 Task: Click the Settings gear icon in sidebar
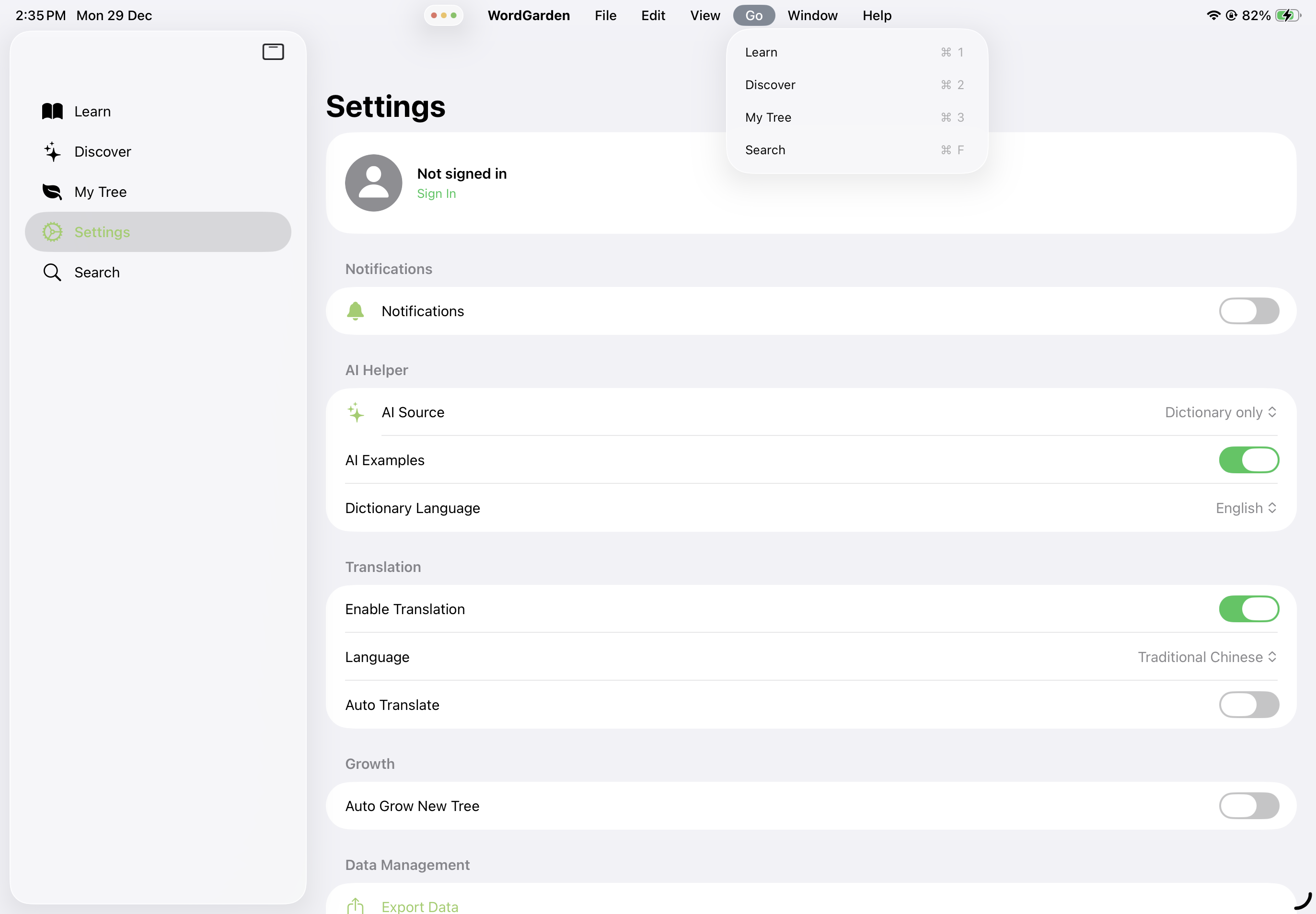(x=52, y=232)
